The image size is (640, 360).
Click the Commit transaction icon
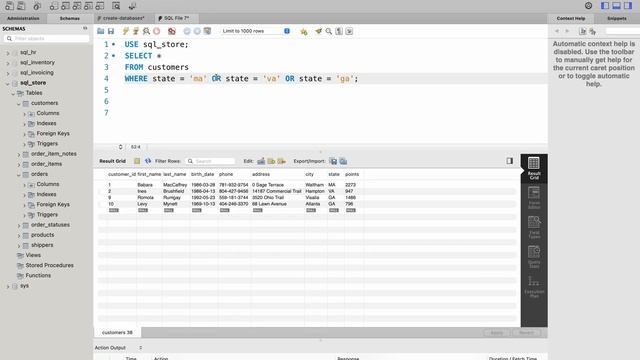pyautogui.click(x=187, y=31)
